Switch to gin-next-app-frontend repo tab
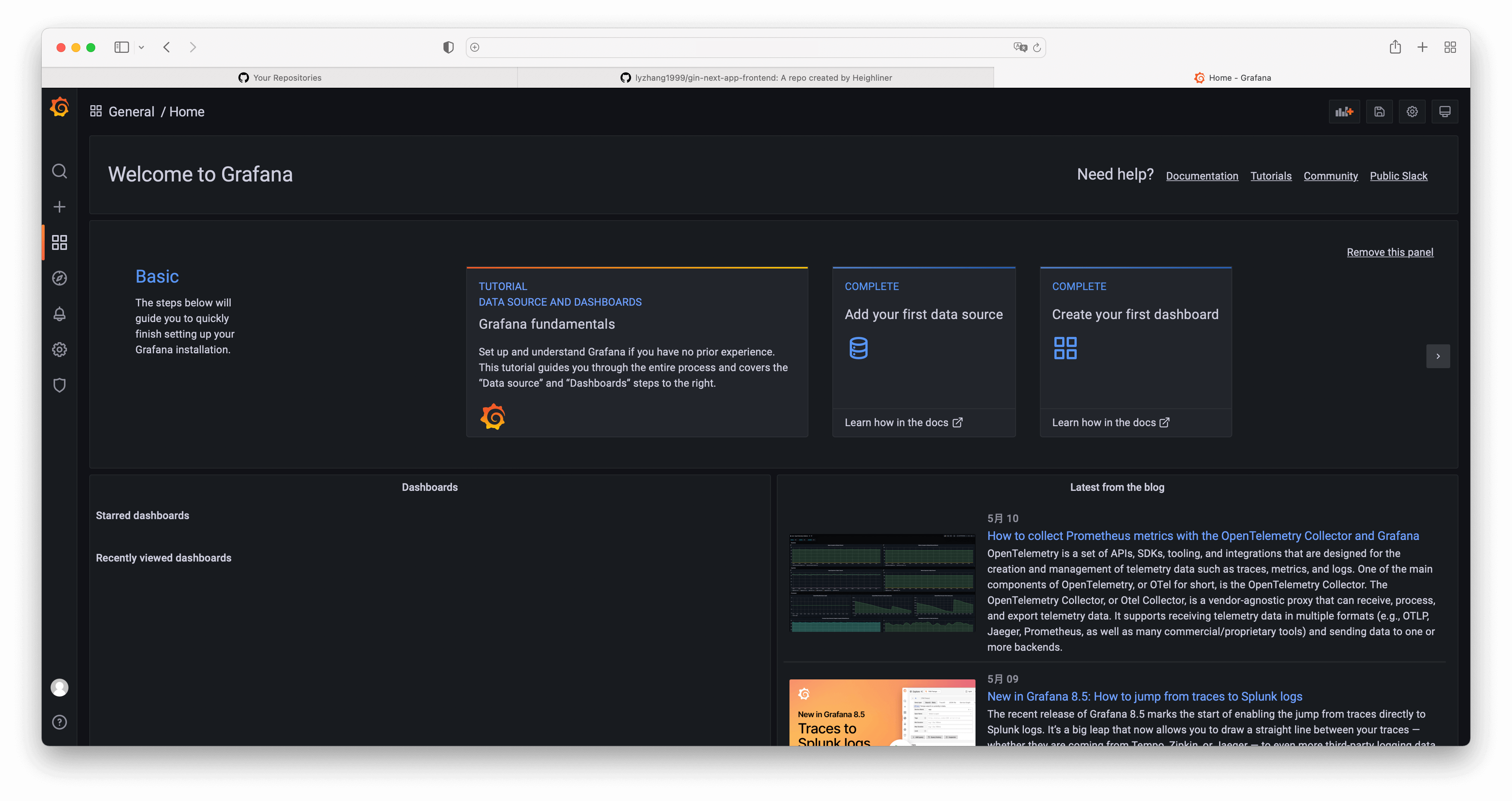 tap(756, 77)
